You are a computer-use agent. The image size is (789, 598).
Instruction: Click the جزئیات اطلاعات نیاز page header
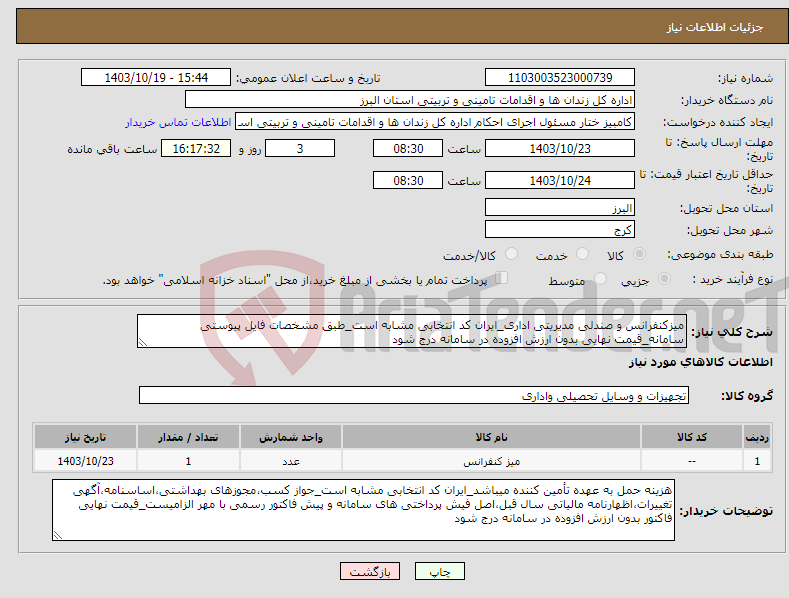(x=715, y=27)
